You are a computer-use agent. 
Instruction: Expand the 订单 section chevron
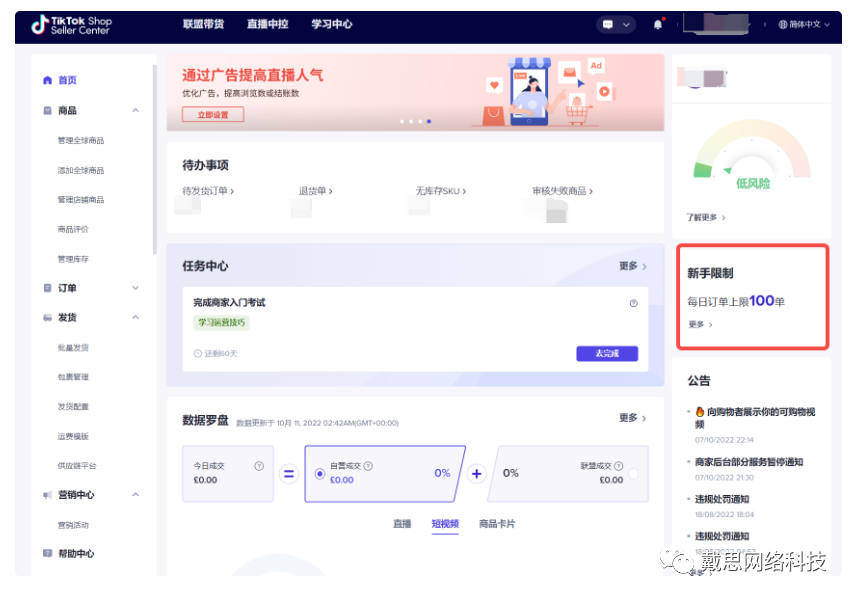[x=136, y=288]
